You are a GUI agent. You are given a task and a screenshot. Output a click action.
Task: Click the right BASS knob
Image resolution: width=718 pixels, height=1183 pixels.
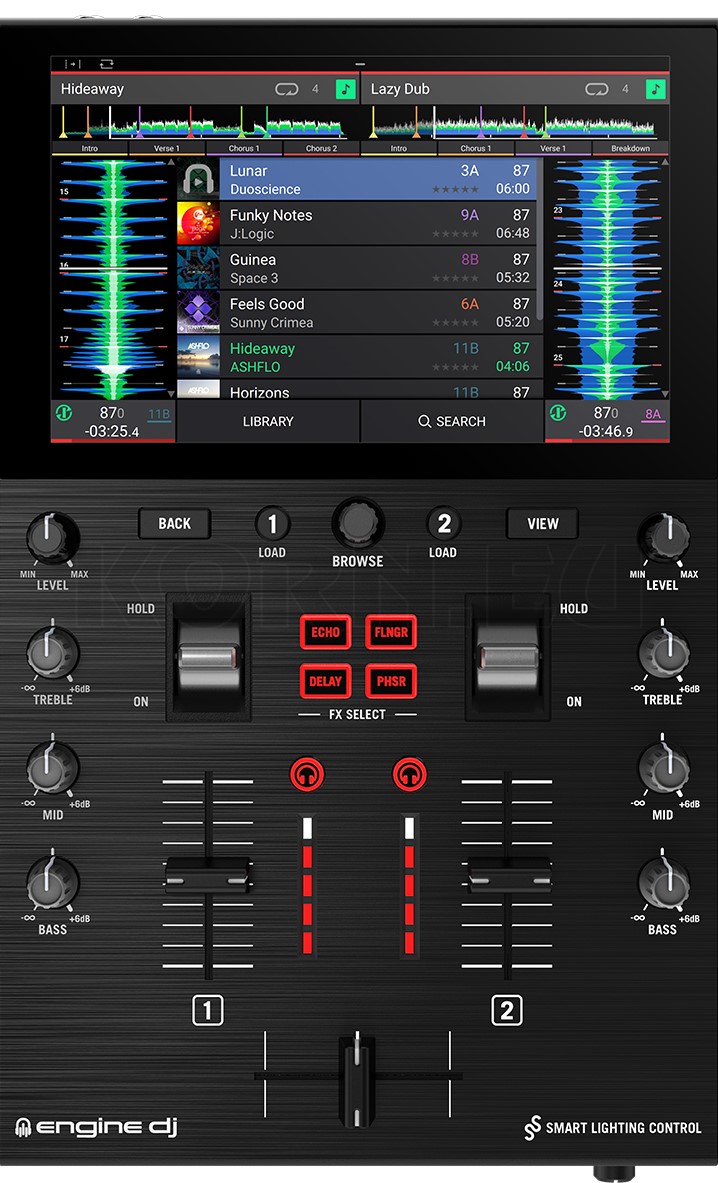[664, 883]
